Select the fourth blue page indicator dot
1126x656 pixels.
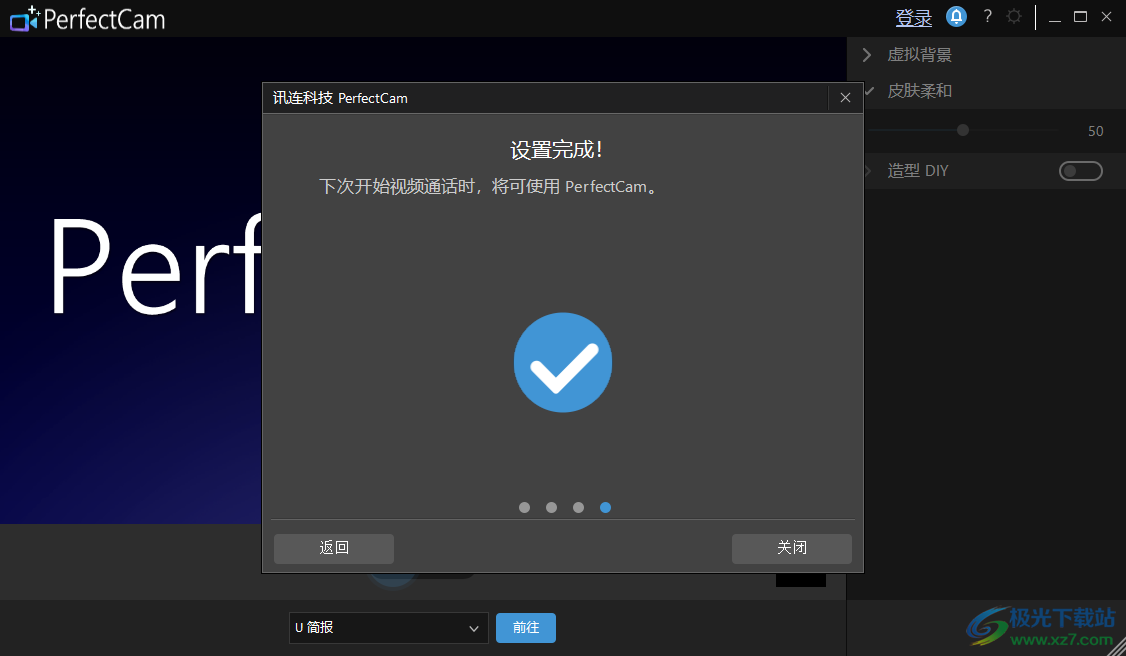coord(605,507)
